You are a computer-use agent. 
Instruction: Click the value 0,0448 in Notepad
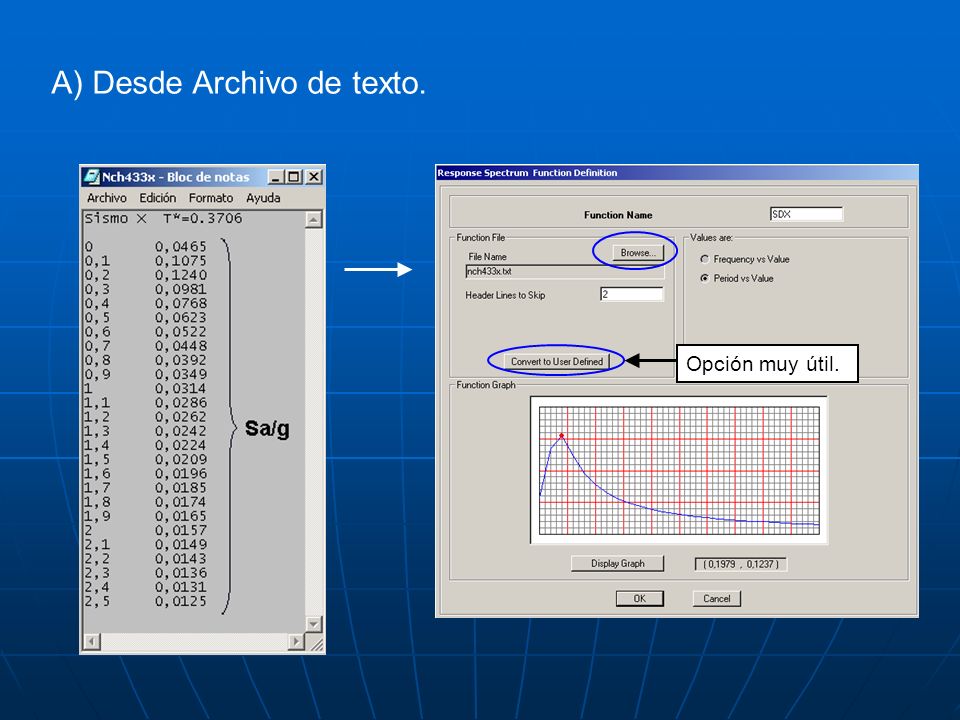(x=181, y=346)
